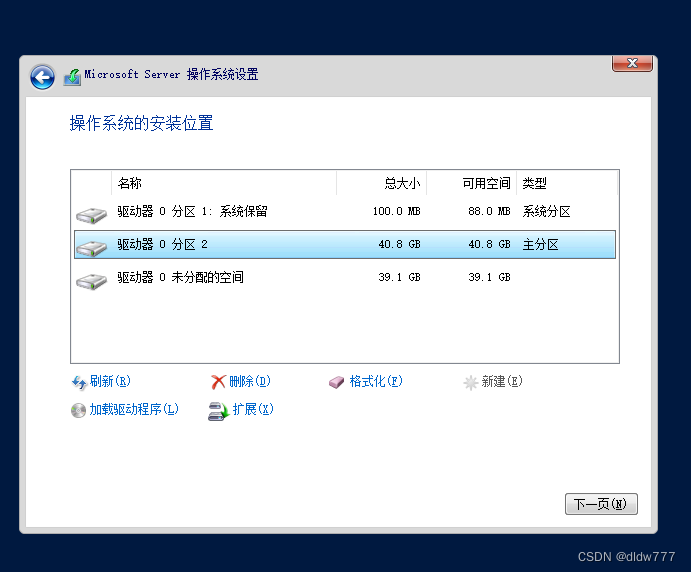The image size is (691, 572).
Task: Sort by the 名称 column header
Action: 224,183
